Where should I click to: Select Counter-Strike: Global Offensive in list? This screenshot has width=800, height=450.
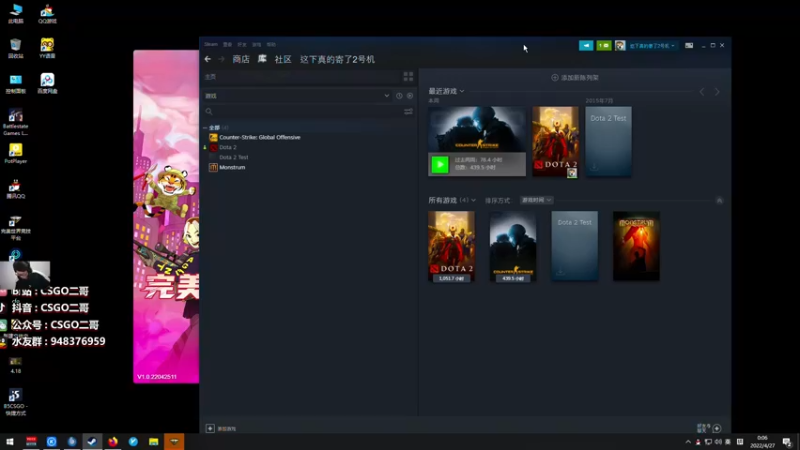260,137
